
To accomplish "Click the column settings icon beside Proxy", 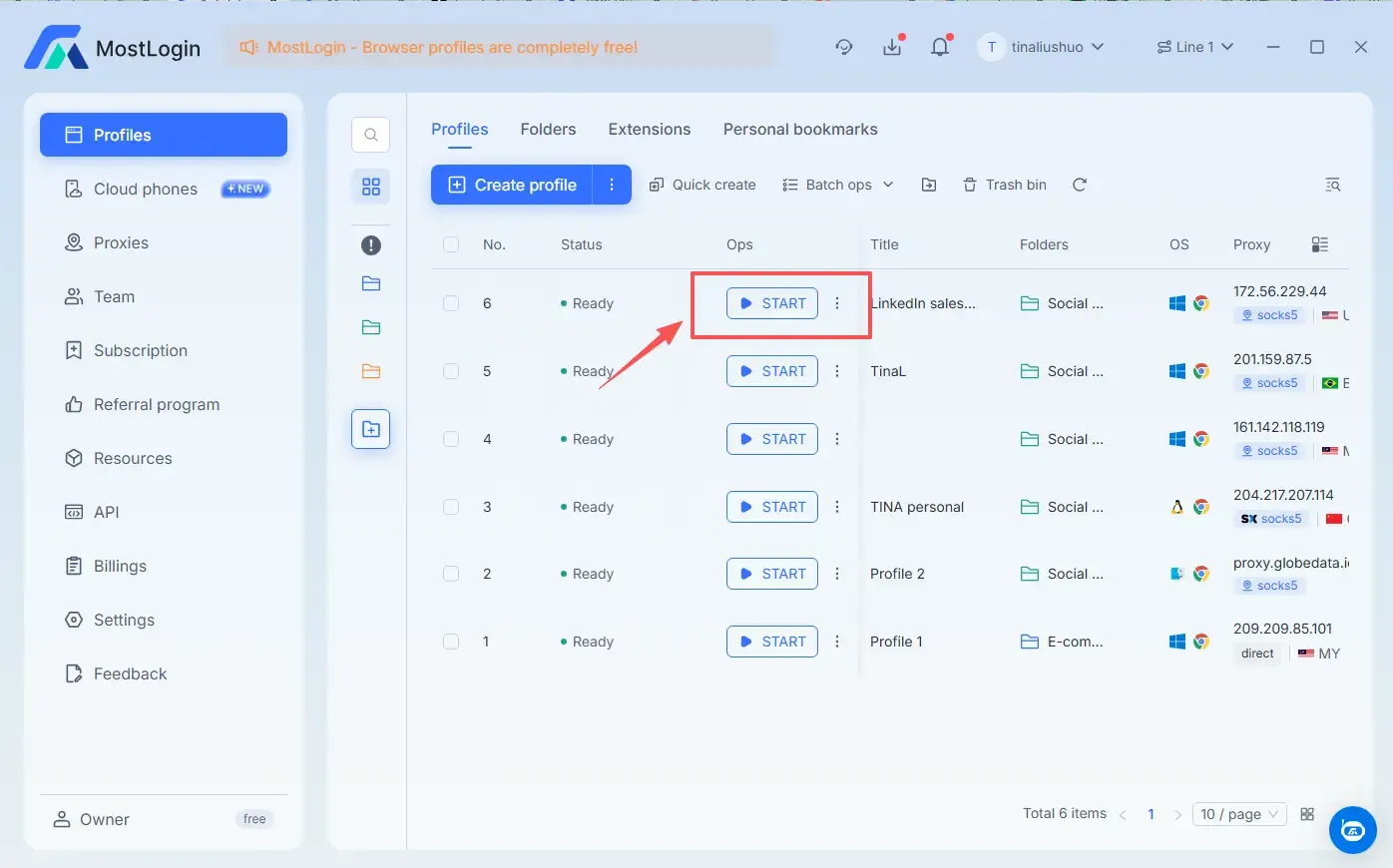I will coord(1319,244).
